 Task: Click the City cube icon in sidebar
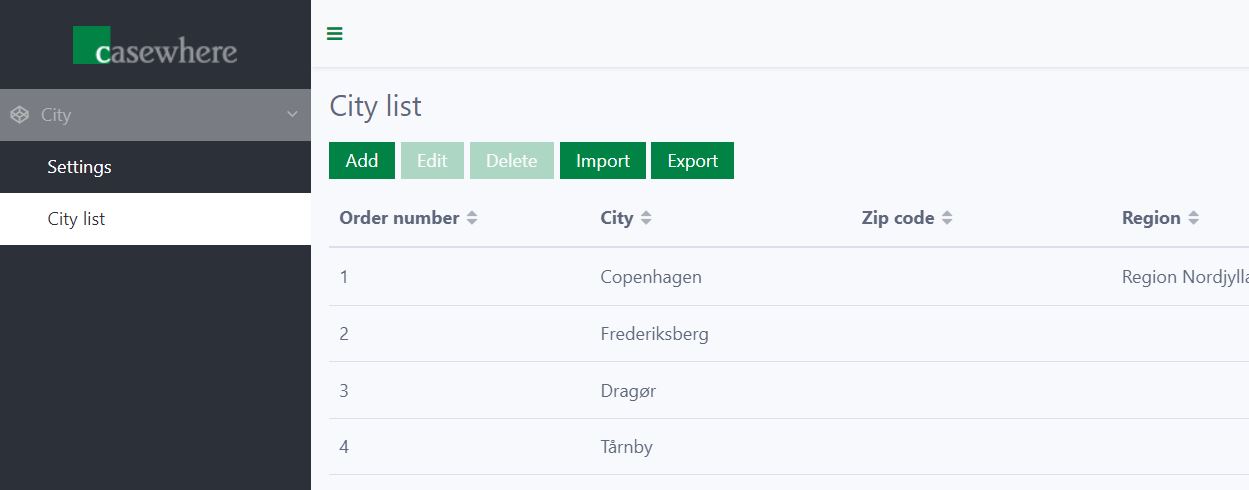(19, 115)
